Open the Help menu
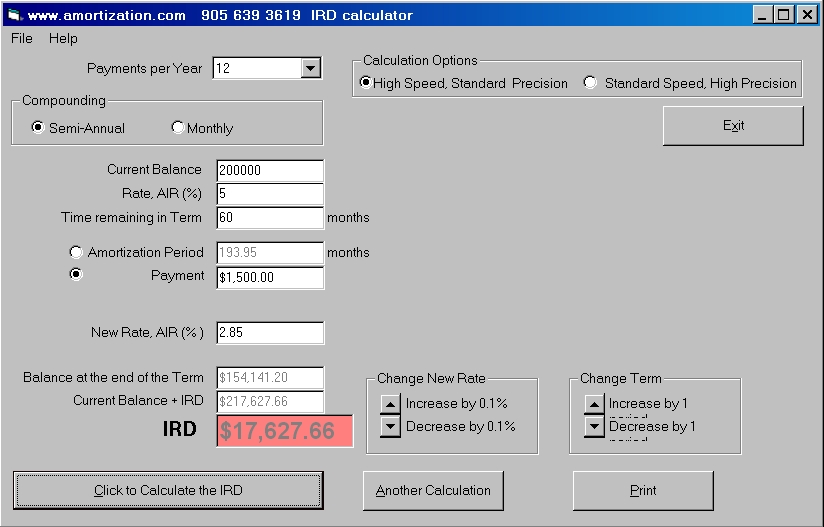Viewport: 824px width, 527px height. pos(63,38)
